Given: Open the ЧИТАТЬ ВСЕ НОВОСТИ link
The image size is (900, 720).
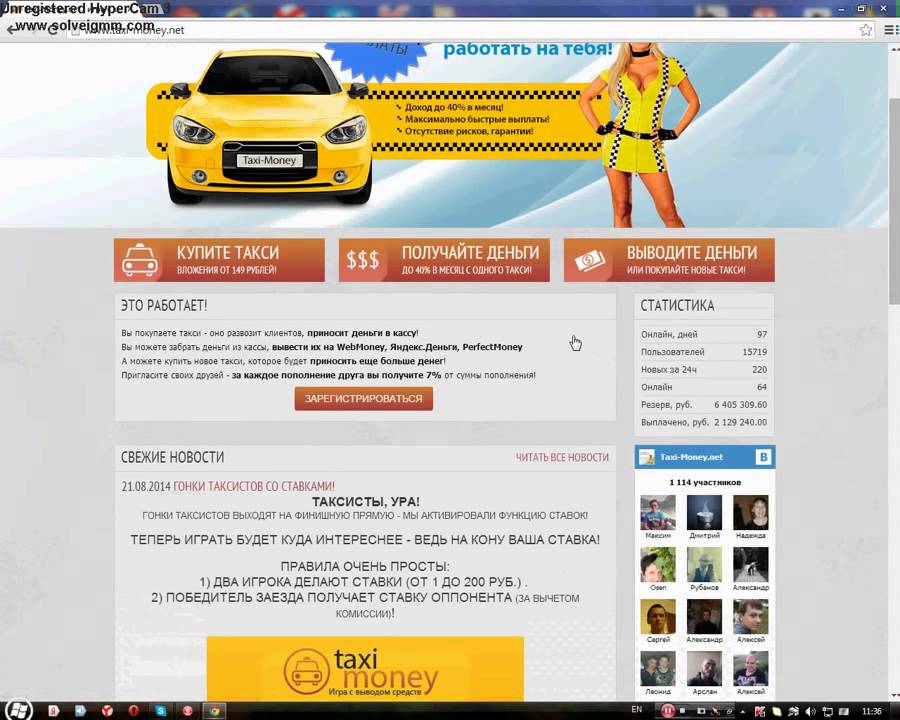Looking at the screenshot, I should 562,457.
